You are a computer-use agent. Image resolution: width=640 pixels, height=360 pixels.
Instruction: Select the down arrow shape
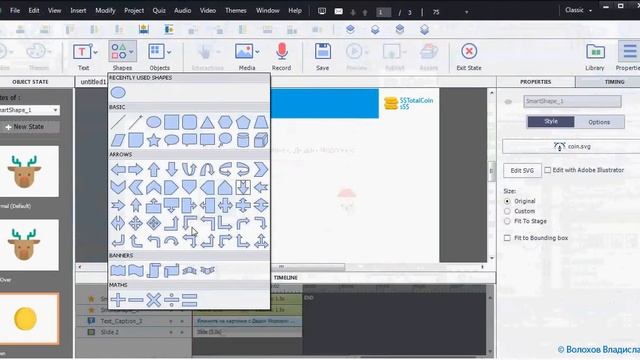tap(171, 169)
